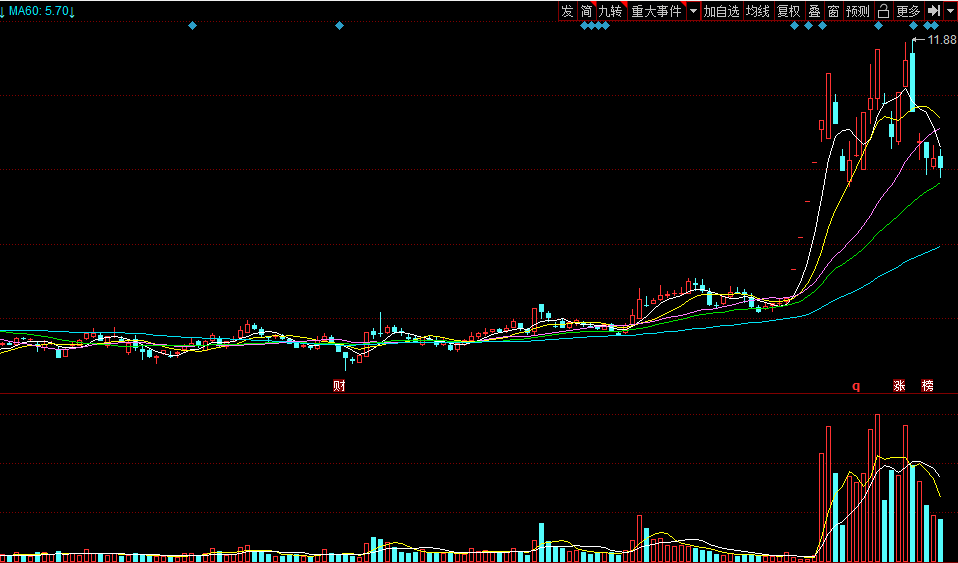The width and height of the screenshot is (958, 563).
Task: Click the 发 toolbar button
Action: tap(568, 11)
